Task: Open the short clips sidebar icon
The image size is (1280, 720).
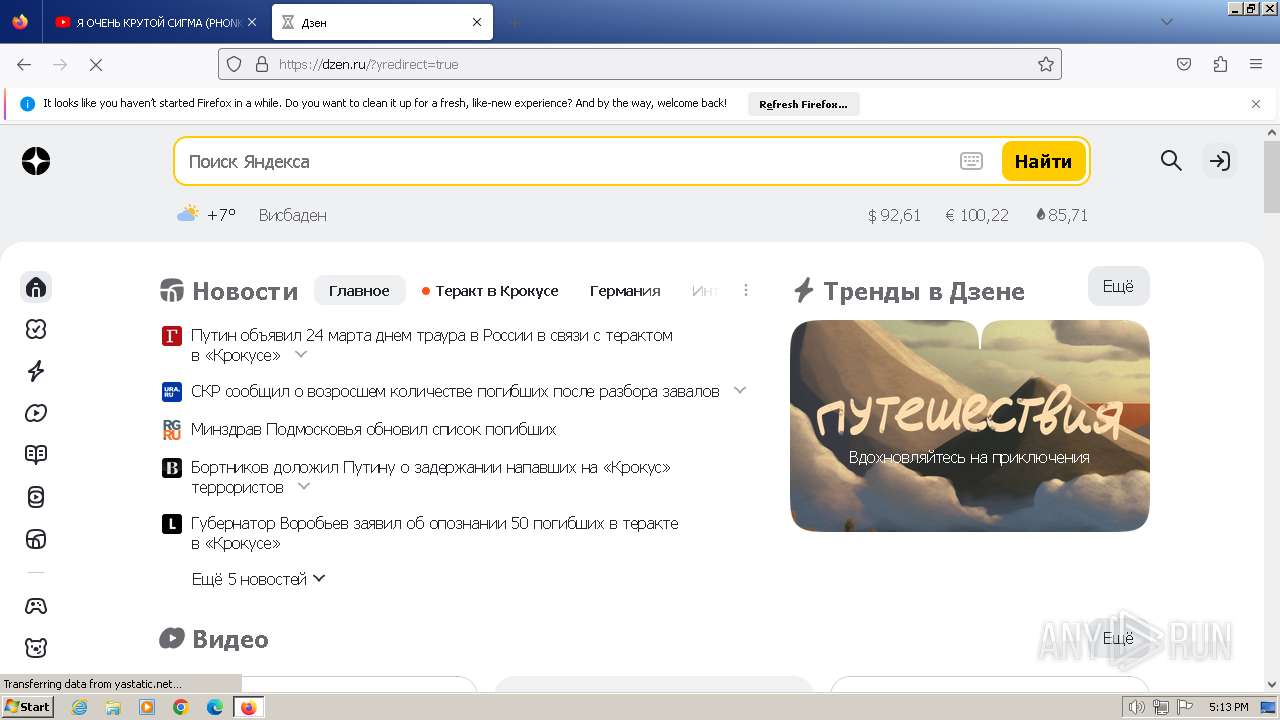Action: pyautogui.click(x=36, y=497)
